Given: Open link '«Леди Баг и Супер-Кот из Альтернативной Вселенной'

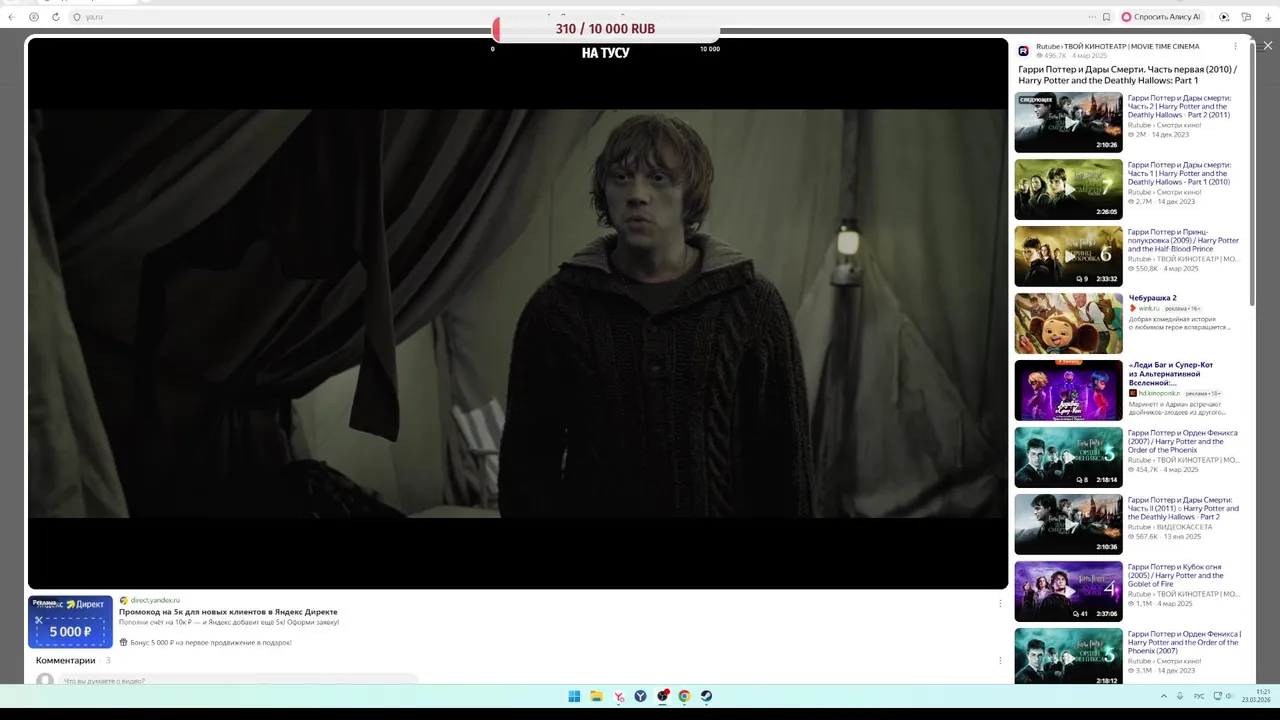Looking at the screenshot, I should [x=1170, y=373].
